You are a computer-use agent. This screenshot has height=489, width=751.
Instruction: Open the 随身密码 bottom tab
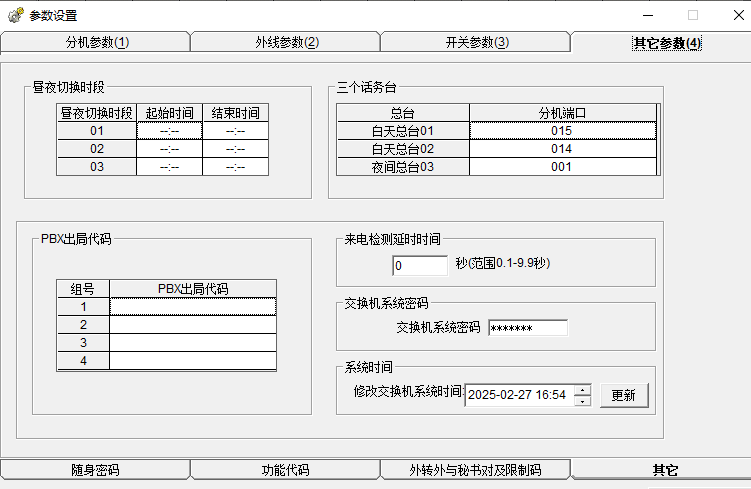[95, 470]
